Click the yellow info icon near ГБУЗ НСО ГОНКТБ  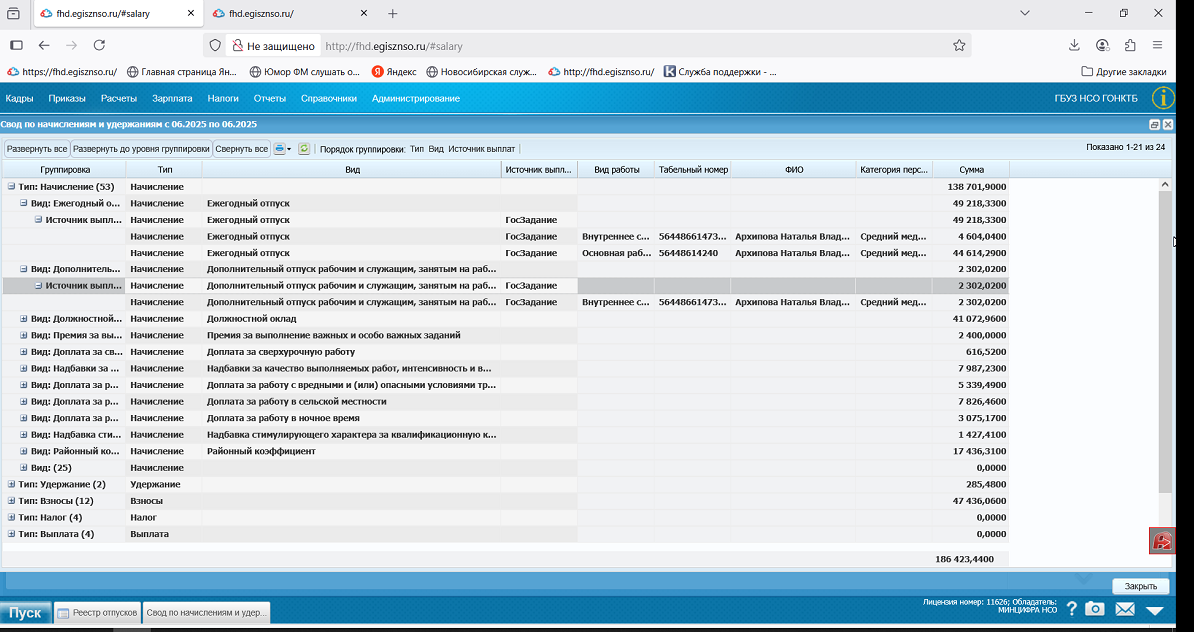click(x=1163, y=98)
